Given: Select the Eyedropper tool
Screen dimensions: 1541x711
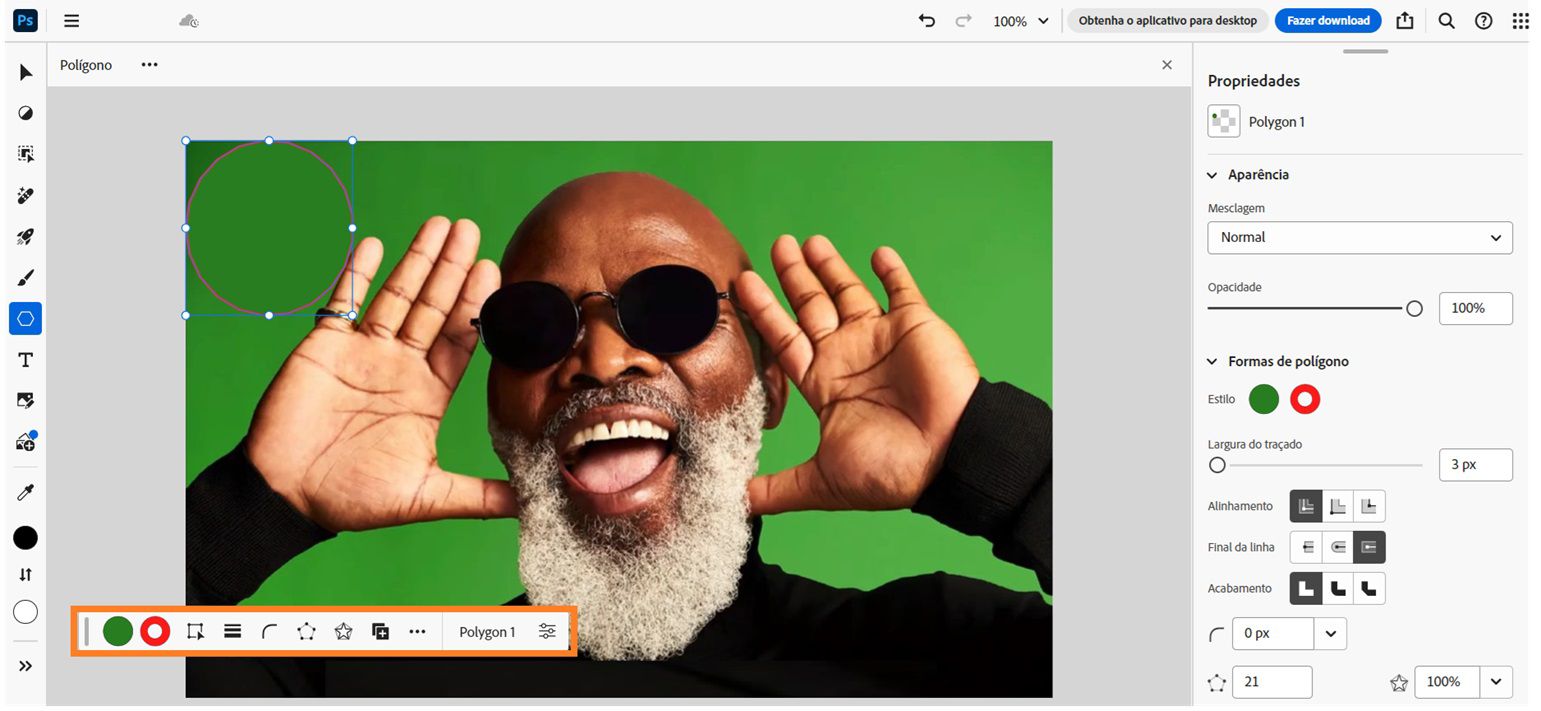Looking at the screenshot, I should 25,492.
